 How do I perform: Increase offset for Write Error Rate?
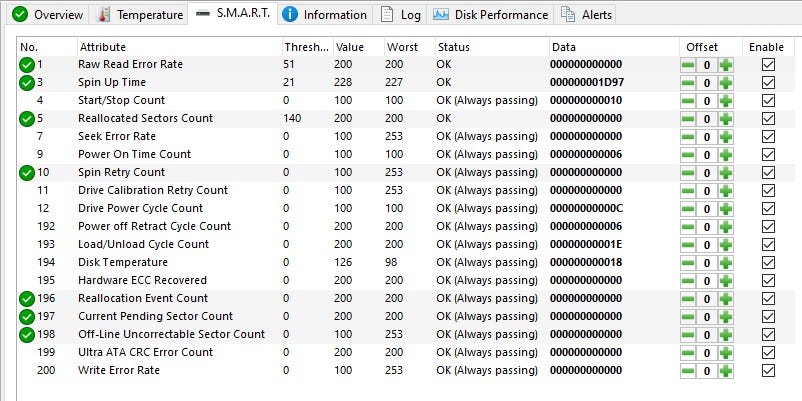[725, 371]
